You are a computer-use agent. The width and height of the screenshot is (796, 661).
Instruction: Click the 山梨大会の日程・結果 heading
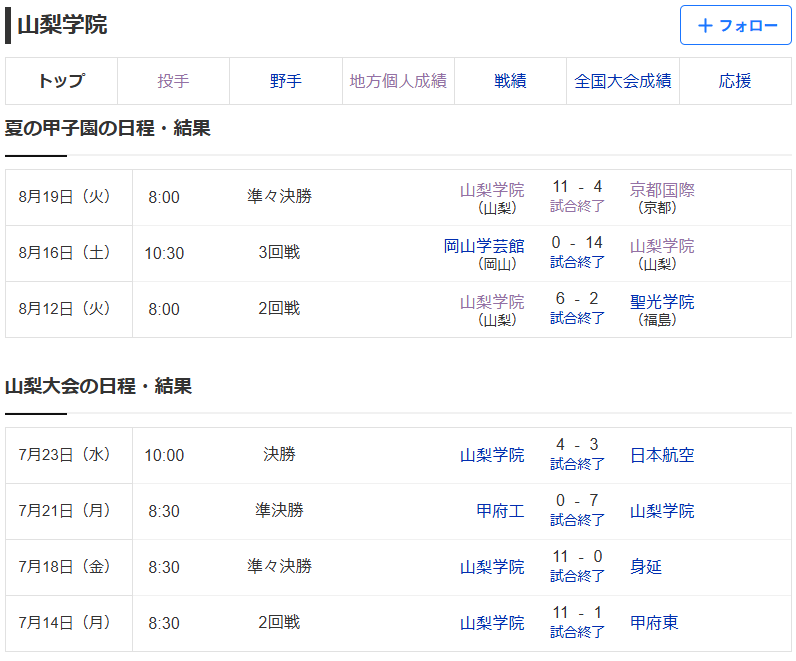98,386
